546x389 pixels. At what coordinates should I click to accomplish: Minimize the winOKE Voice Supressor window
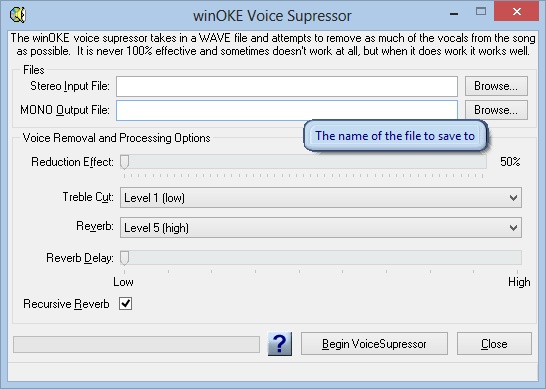[x=454, y=14]
